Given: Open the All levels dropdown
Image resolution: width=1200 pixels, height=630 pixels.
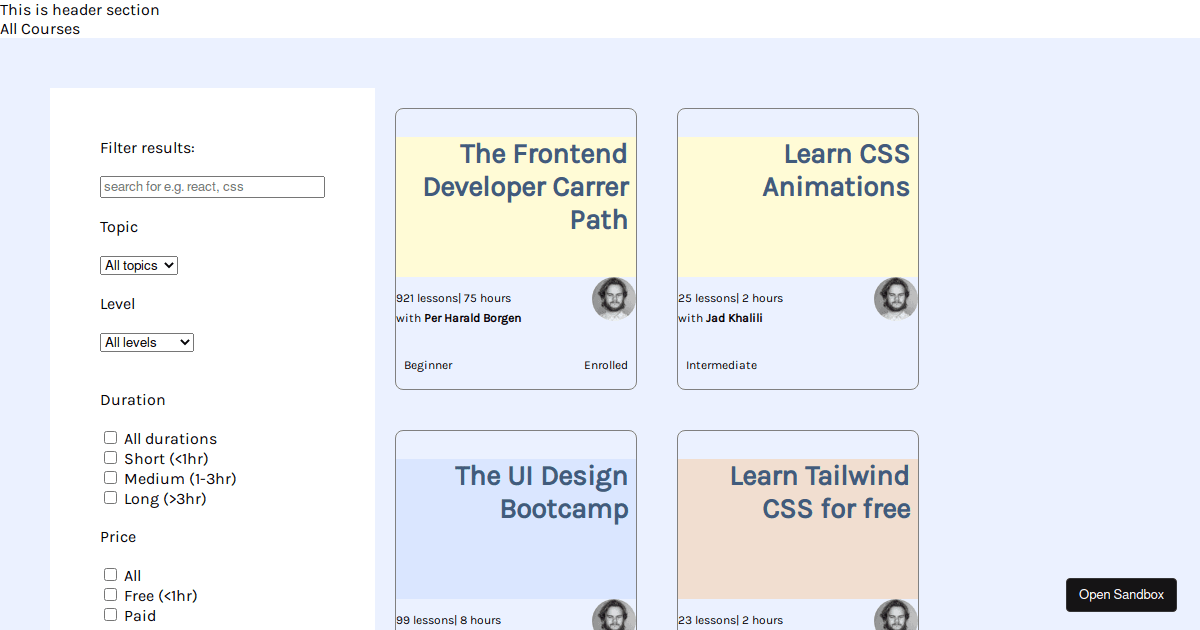Looking at the screenshot, I should click(x=147, y=342).
